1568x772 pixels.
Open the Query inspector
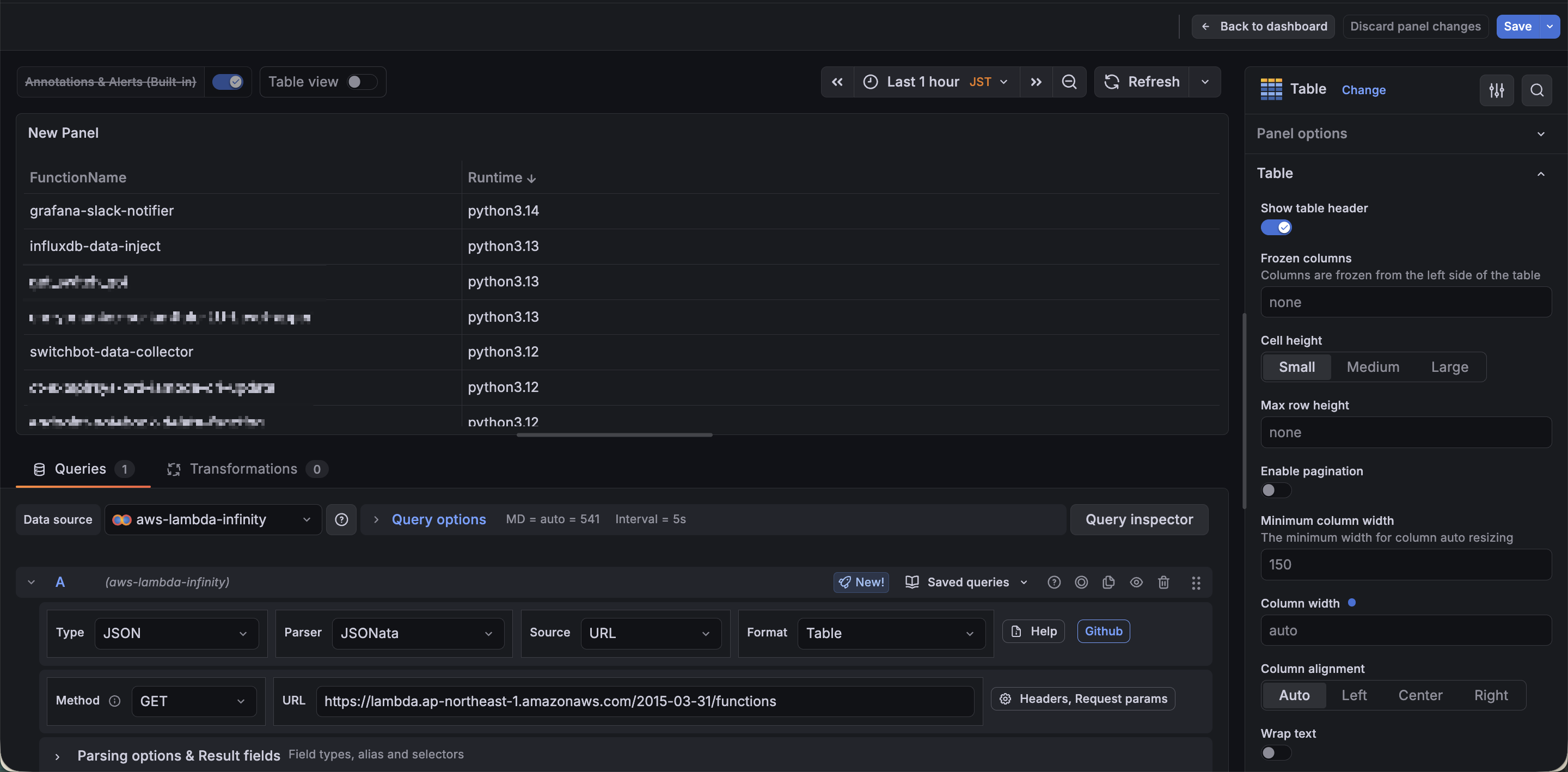point(1139,519)
